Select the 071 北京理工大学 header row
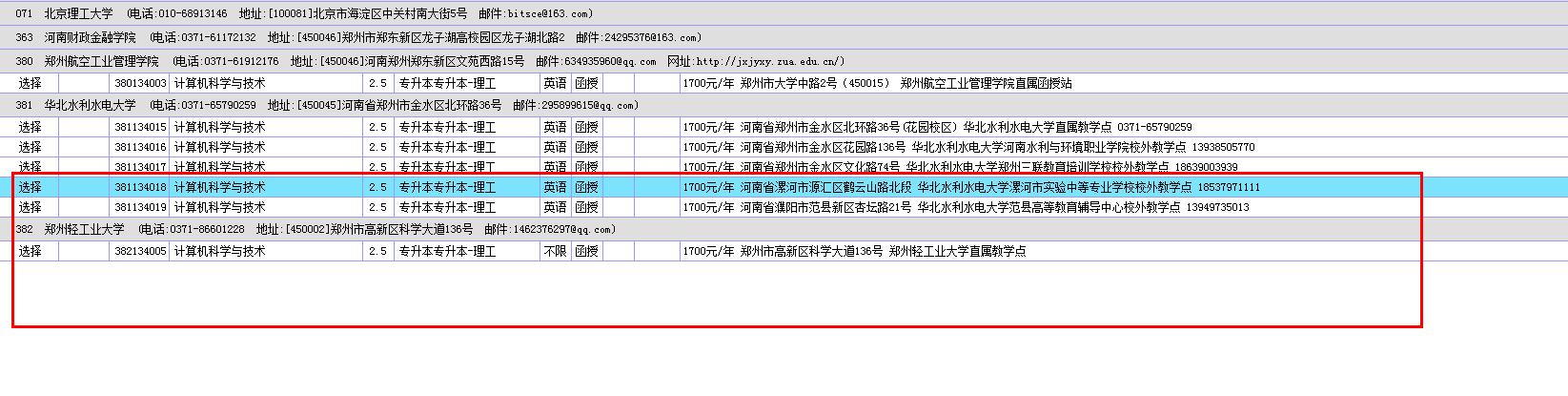Image resolution: width=1568 pixels, height=396 pixels. click(784, 14)
